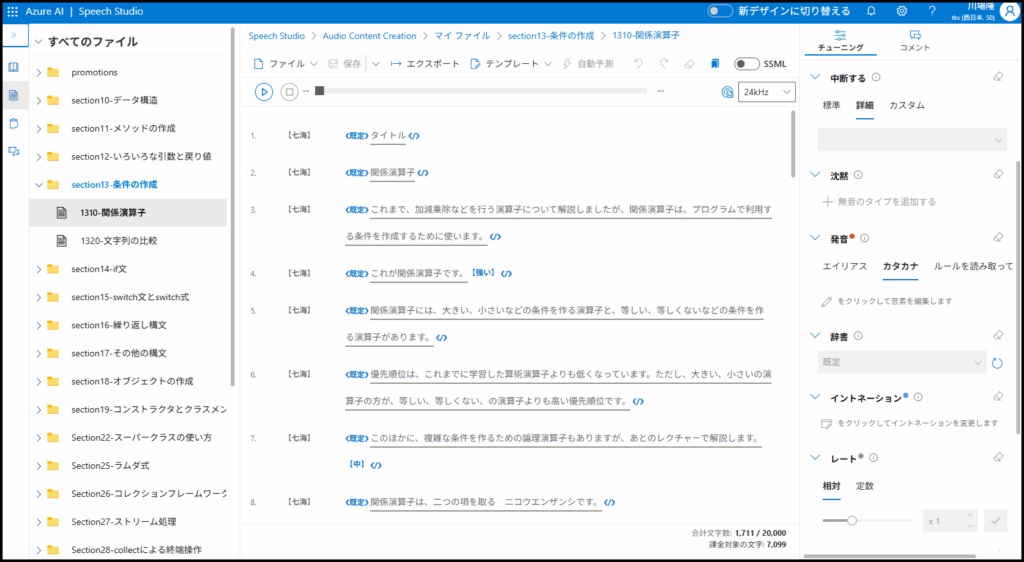Open the notifications bell icon

(x=871, y=11)
